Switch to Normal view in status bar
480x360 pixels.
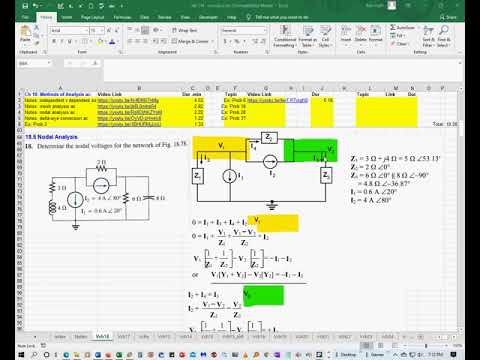[366, 346]
